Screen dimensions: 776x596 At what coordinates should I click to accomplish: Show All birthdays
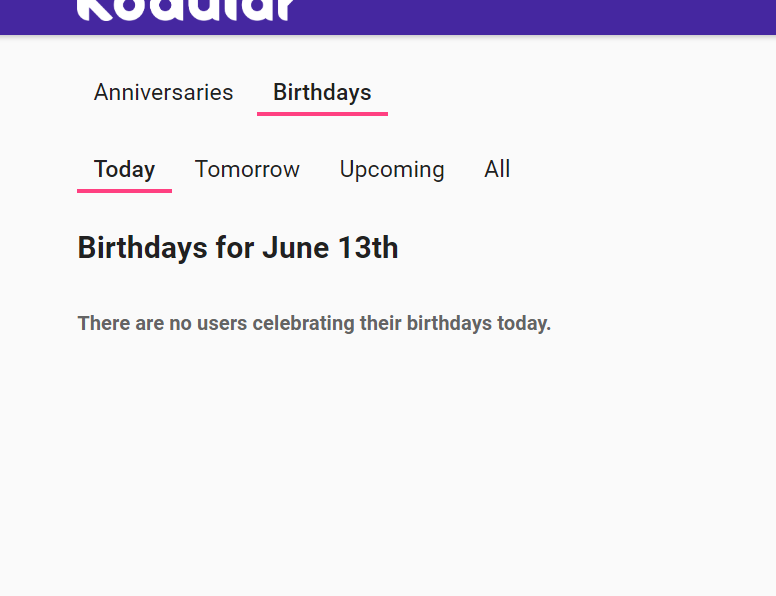497,169
